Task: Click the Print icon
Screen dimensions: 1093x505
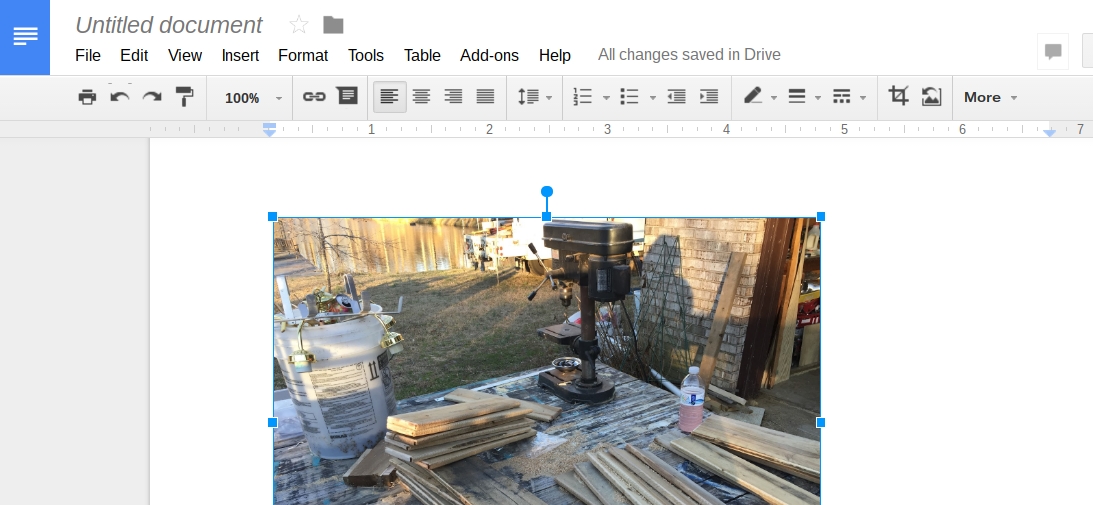Action: pyautogui.click(x=87, y=97)
